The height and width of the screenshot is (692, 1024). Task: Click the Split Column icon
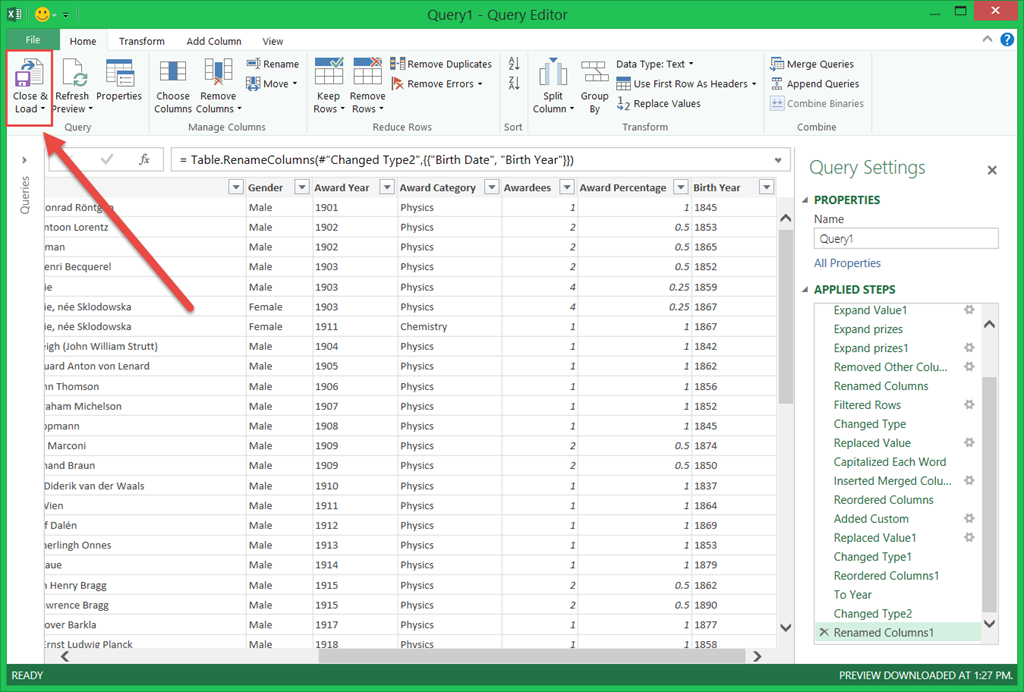click(553, 74)
